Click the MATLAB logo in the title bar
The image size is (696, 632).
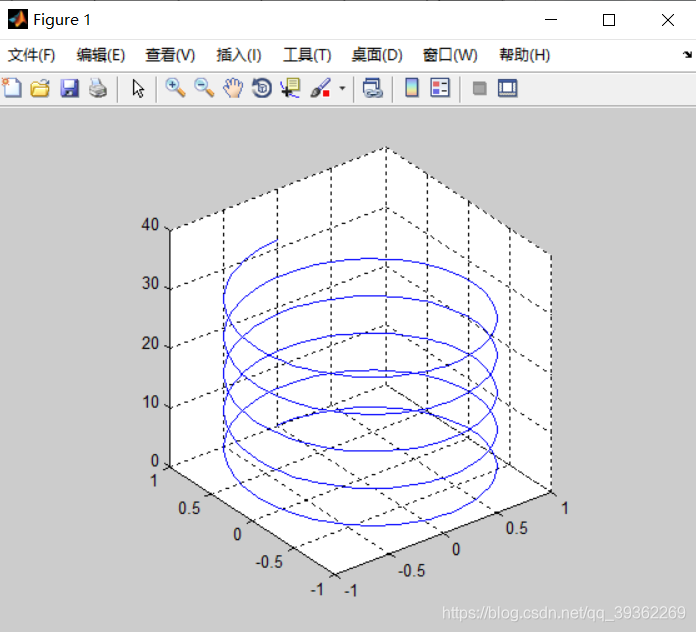[18, 20]
